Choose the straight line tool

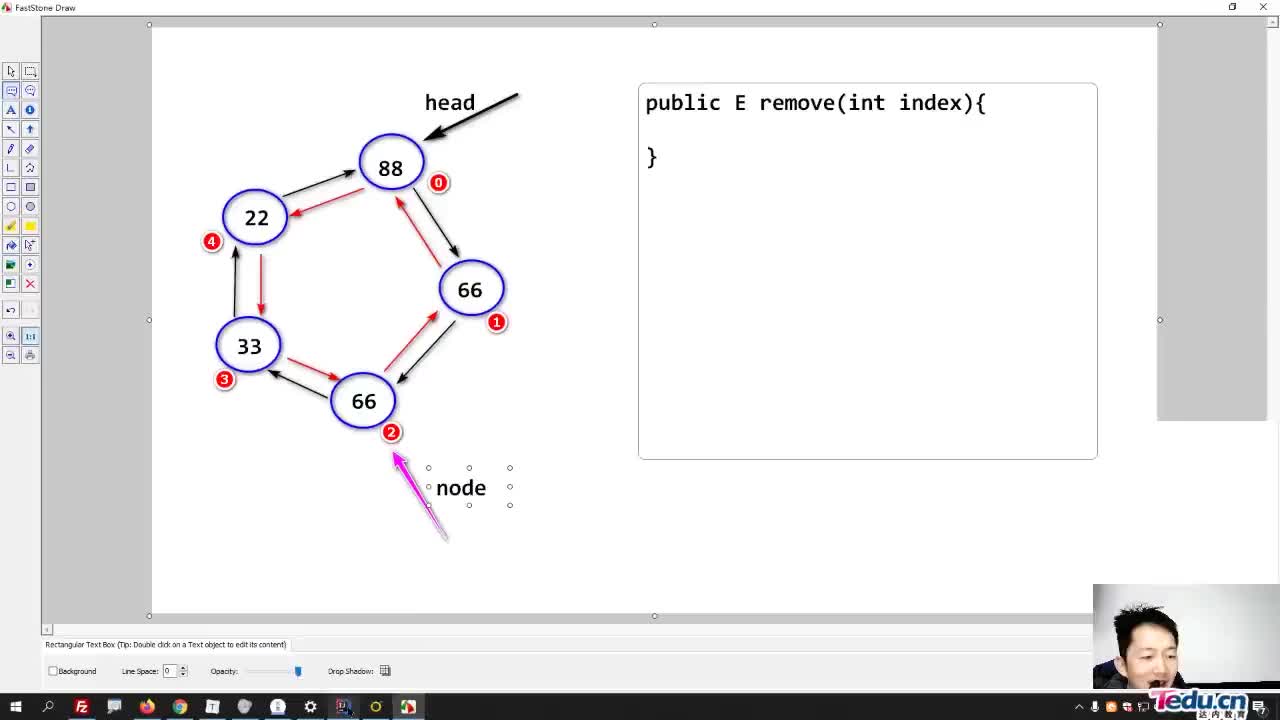(11, 168)
